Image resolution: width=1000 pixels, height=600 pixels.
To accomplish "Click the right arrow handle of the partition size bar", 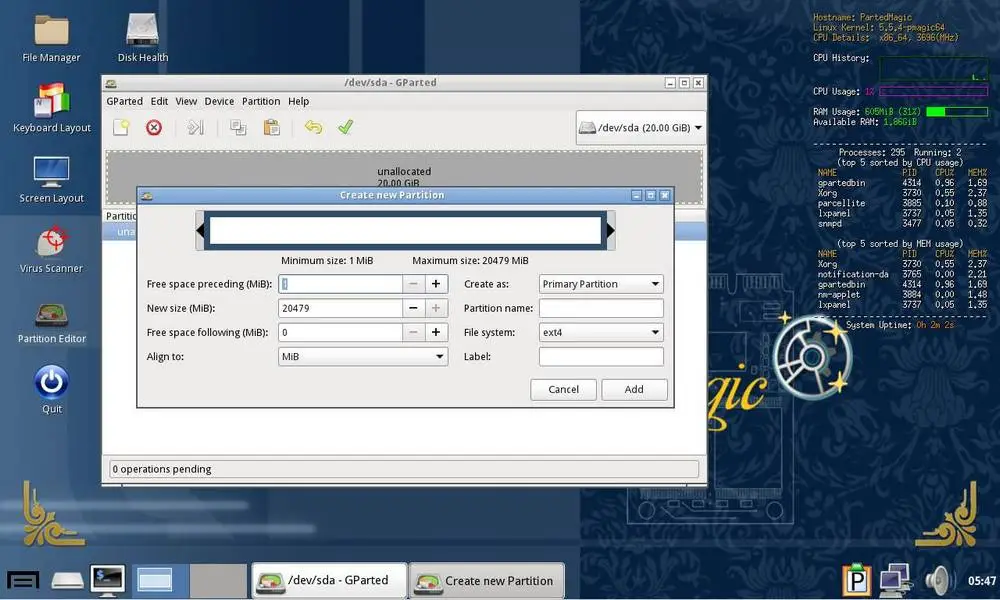I will pyautogui.click(x=610, y=230).
